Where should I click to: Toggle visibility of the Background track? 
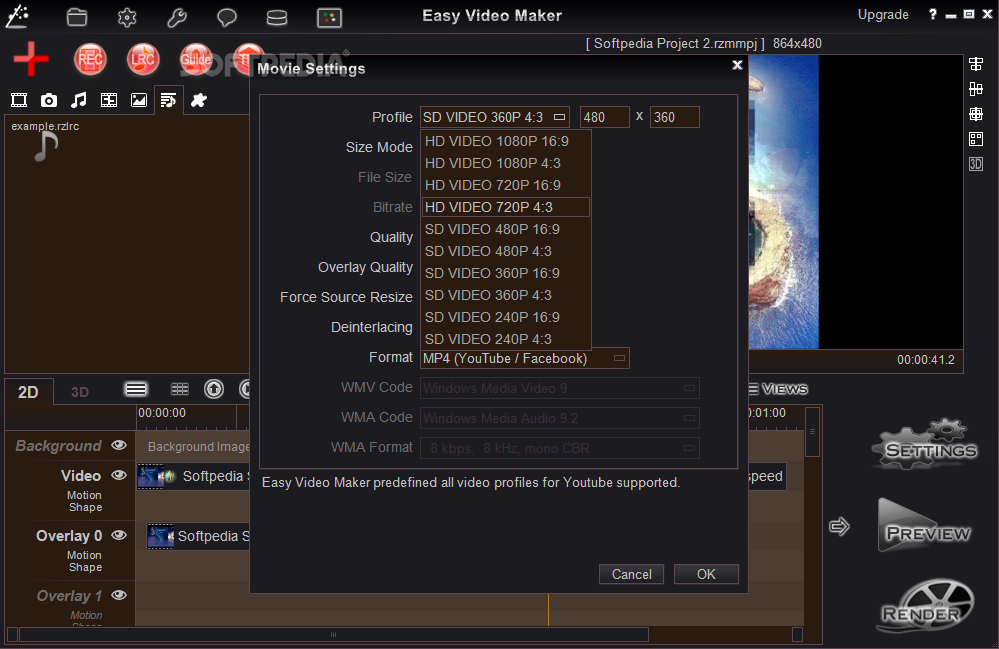point(119,445)
